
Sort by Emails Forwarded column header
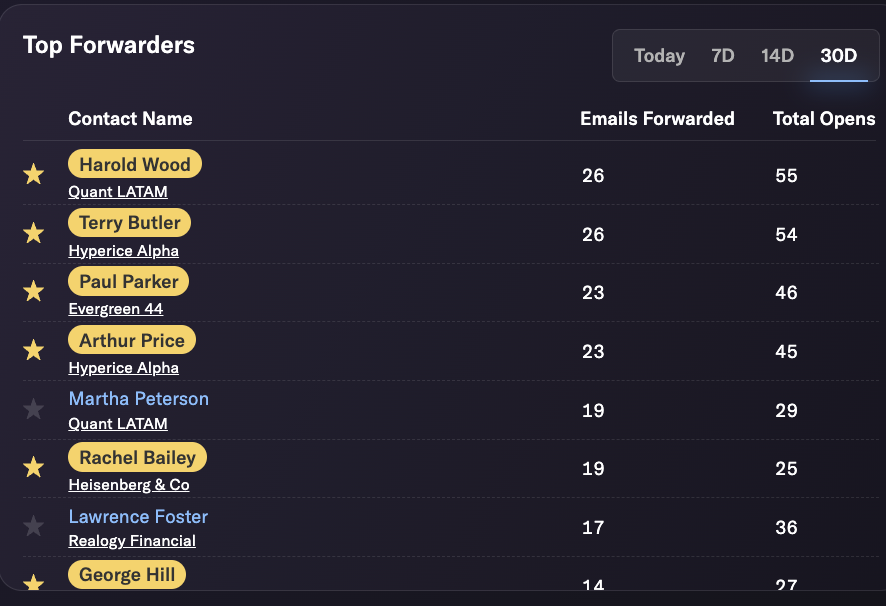coord(657,119)
